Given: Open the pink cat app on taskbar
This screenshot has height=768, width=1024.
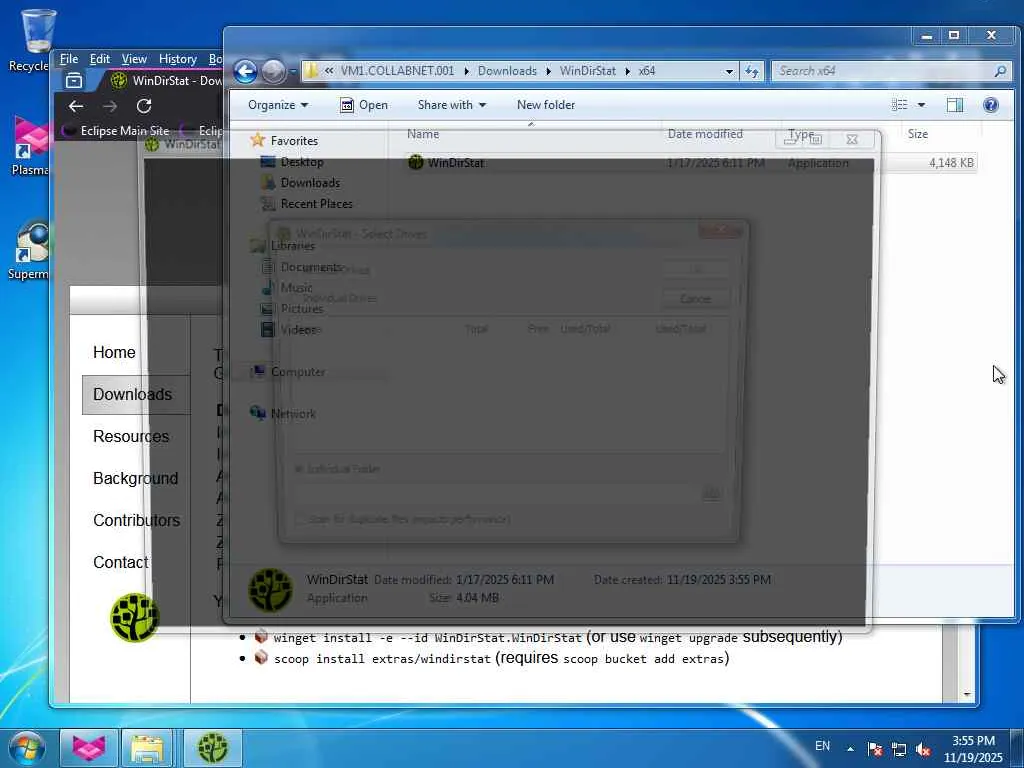Looking at the screenshot, I should pos(89,748).
